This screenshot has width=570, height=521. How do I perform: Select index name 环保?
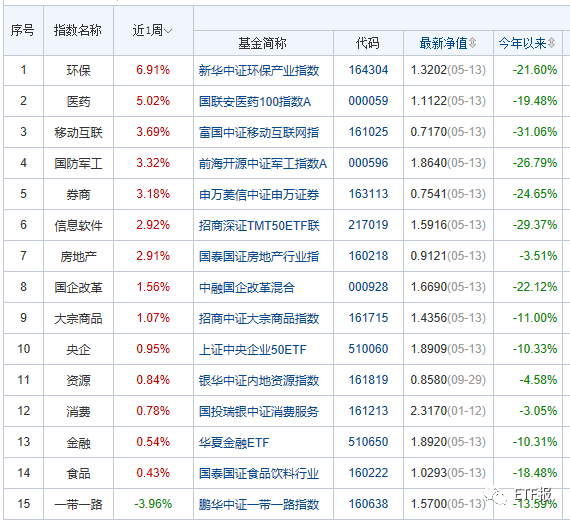tap(78, 70)
